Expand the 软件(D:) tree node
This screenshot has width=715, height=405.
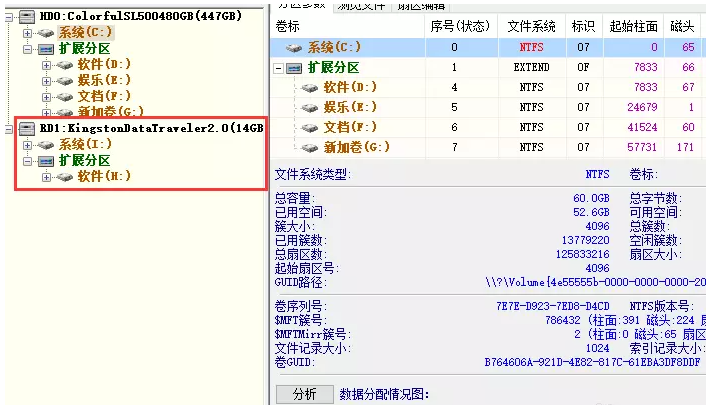(x=47, y=65)
